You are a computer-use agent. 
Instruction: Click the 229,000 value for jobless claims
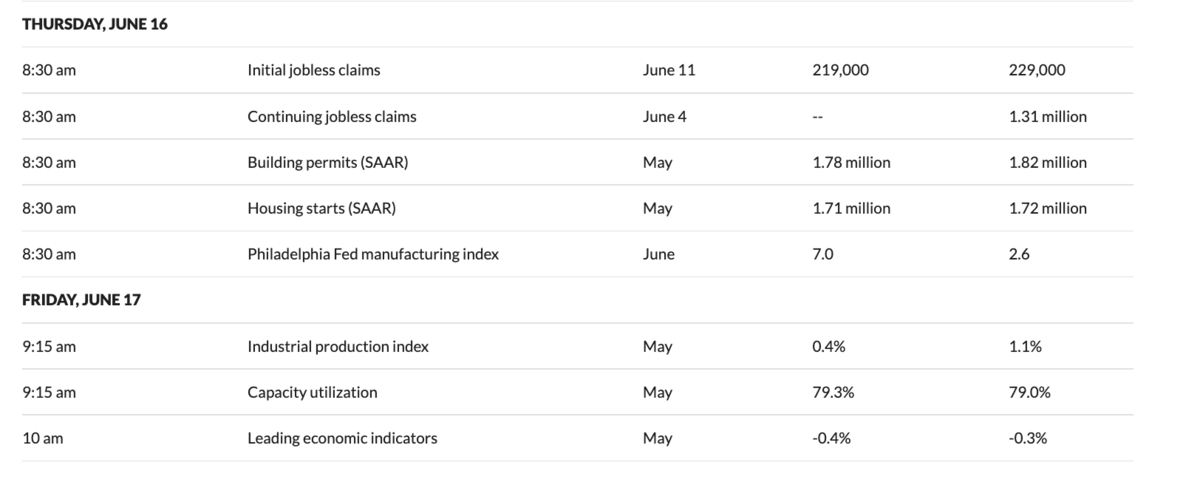click(1037, 70)
